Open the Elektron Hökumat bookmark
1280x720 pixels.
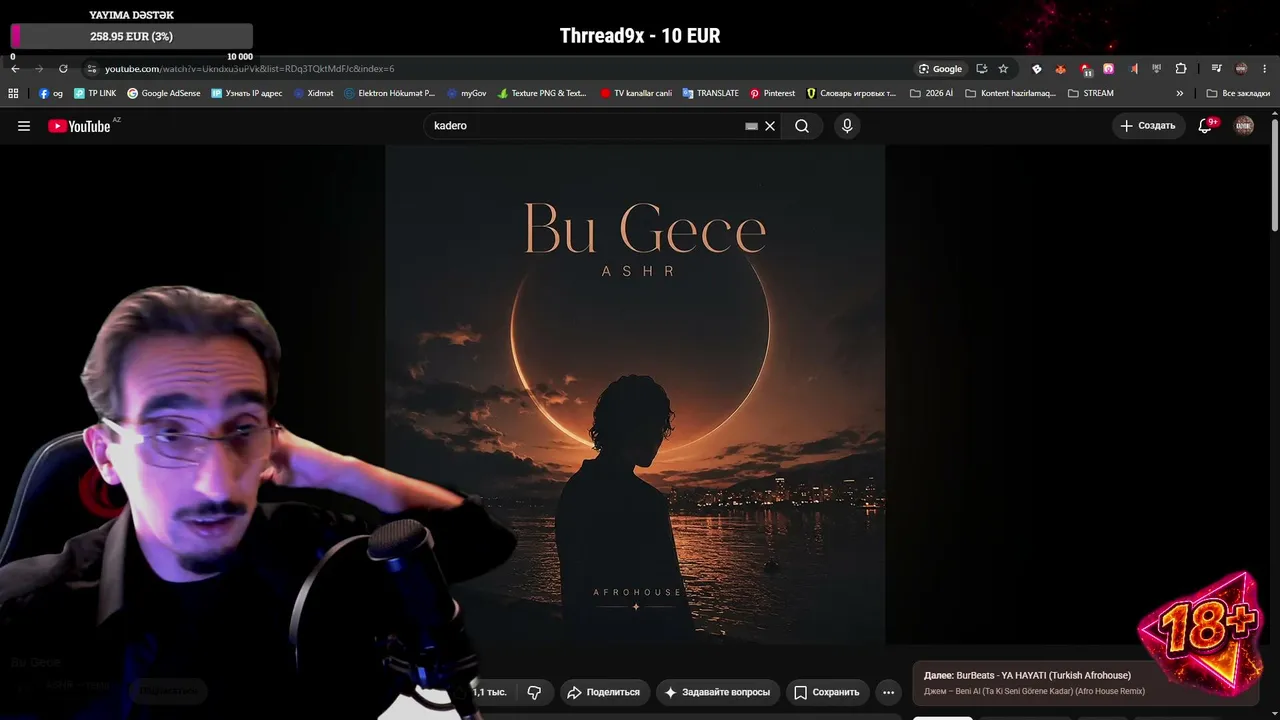click(389, 93)
